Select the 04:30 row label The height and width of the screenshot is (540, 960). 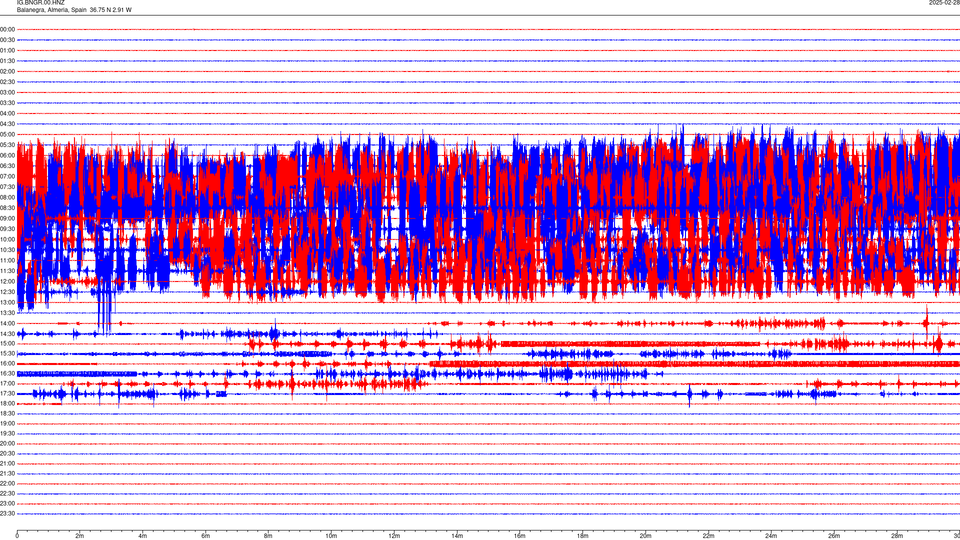click(x=7, y=124)
